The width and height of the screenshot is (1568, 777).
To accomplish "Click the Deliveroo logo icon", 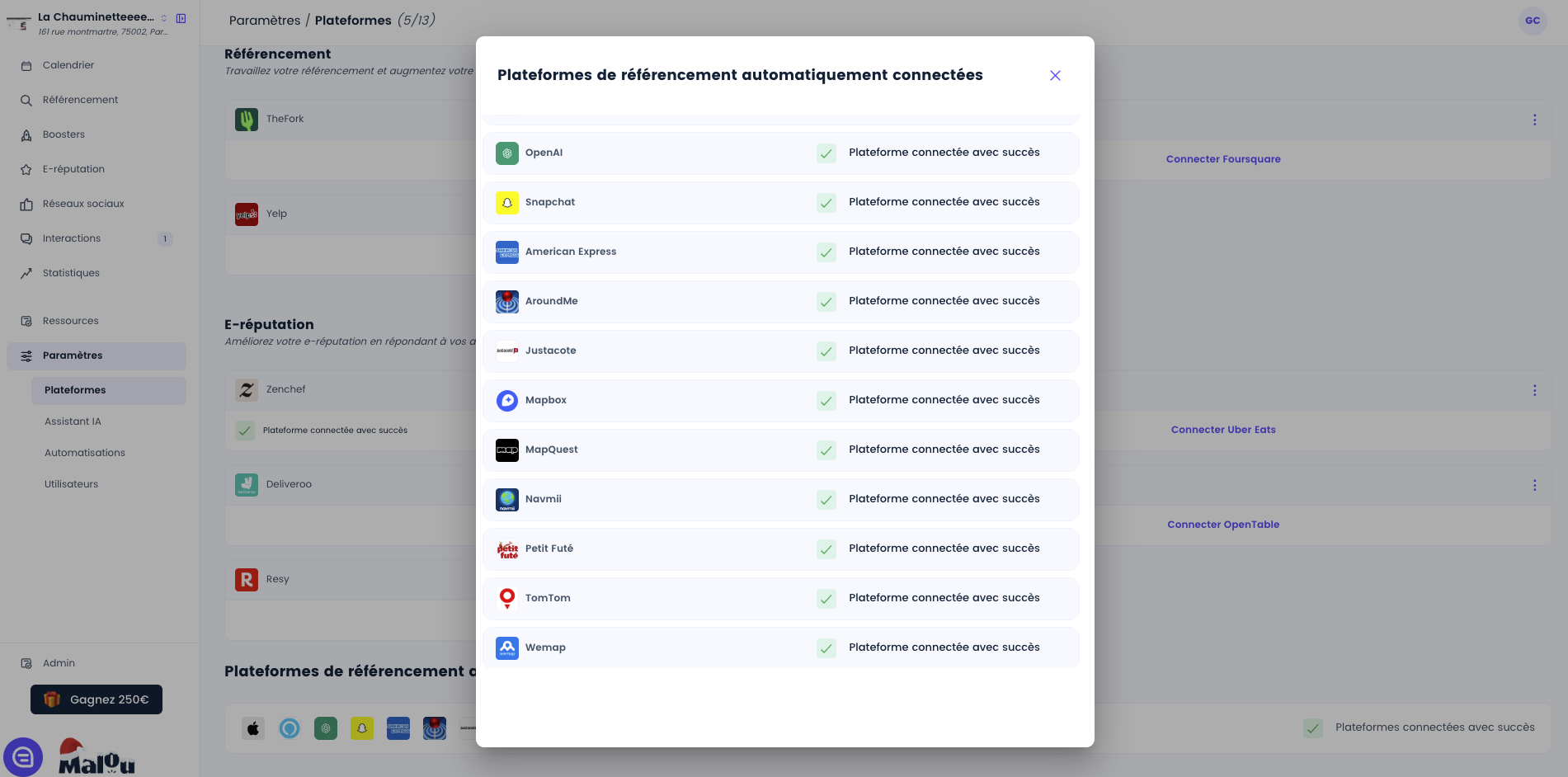I will (x=247, y=485).
